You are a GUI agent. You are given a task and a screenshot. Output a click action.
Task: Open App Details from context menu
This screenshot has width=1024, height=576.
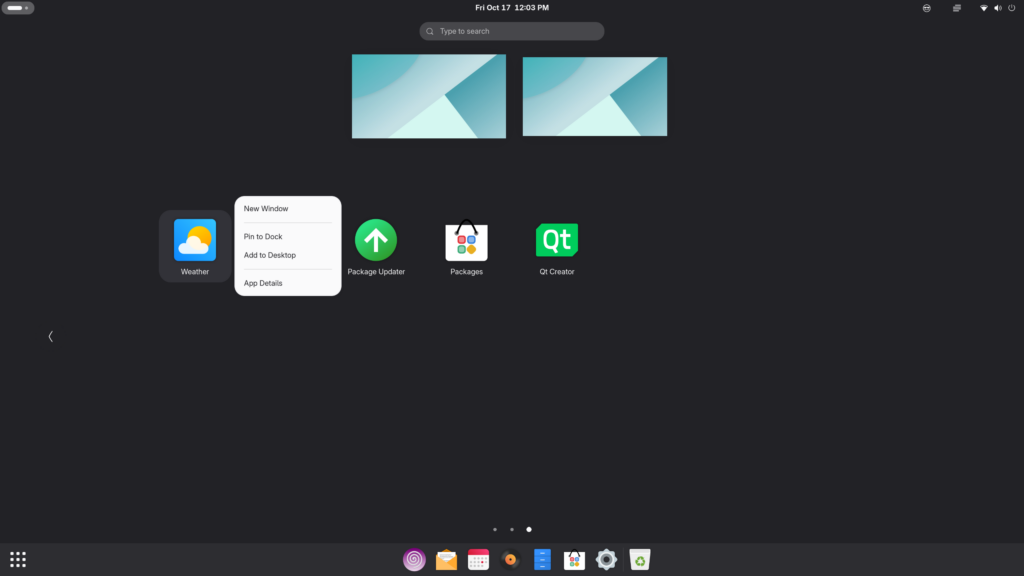pyautogui.click(x=263, y=283)
